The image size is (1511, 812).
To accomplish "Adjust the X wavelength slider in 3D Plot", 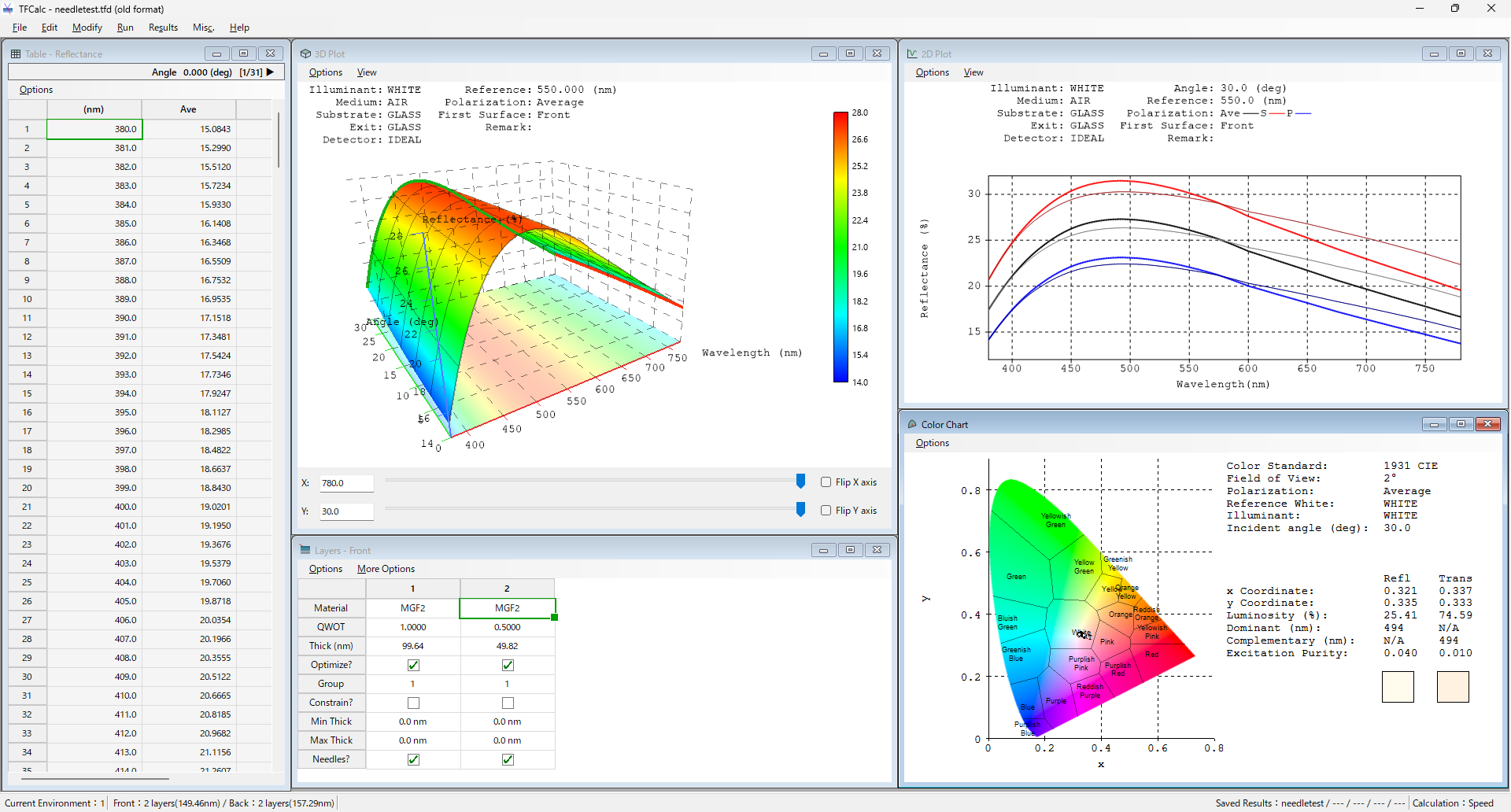I will coord(800,482).
